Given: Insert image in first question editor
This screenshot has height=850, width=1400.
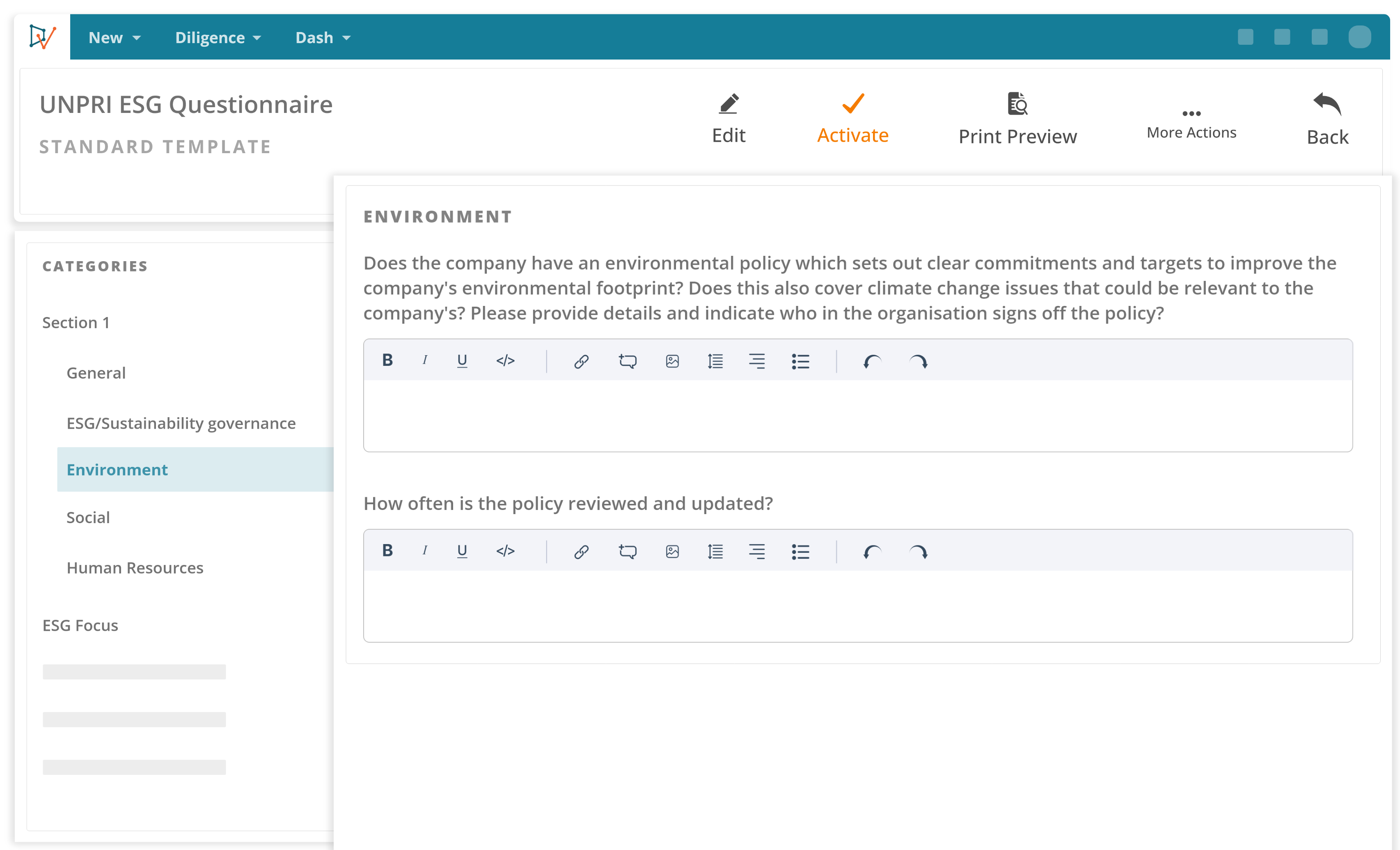Looking at the screenshot, I should point(672,361).
